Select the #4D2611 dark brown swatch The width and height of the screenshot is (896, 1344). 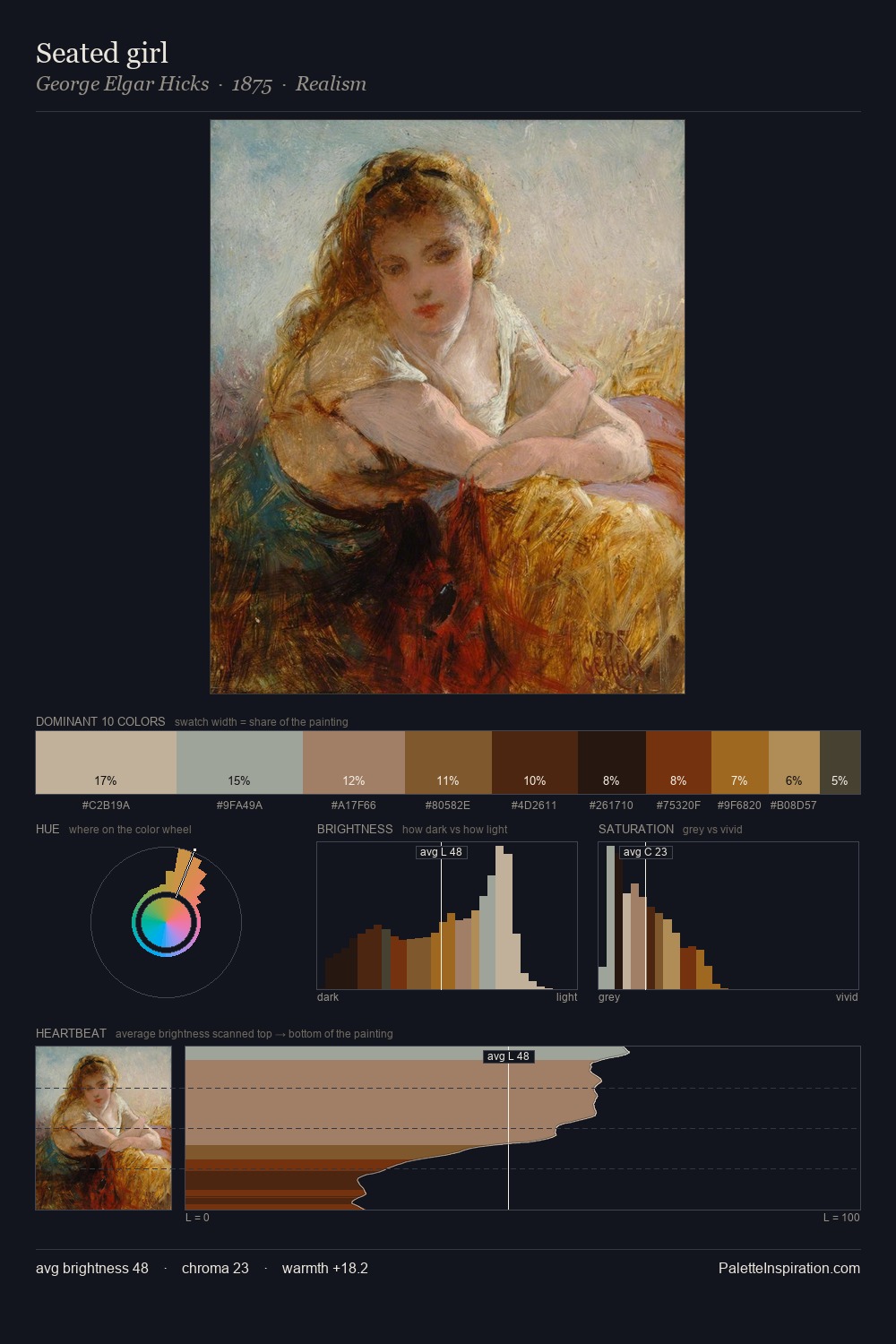tap(535, 762)
